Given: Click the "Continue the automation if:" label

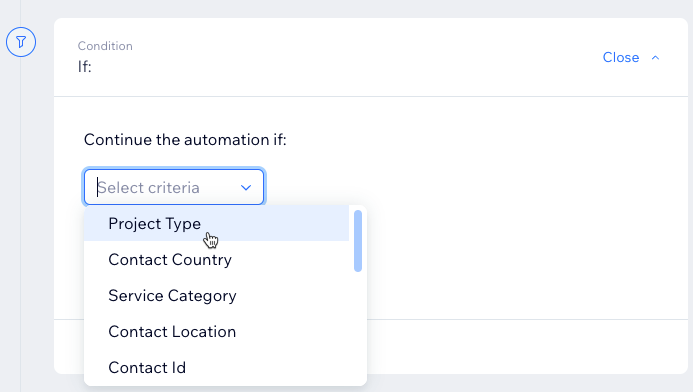Looking at the screenshot, I should tap(185, 140).
